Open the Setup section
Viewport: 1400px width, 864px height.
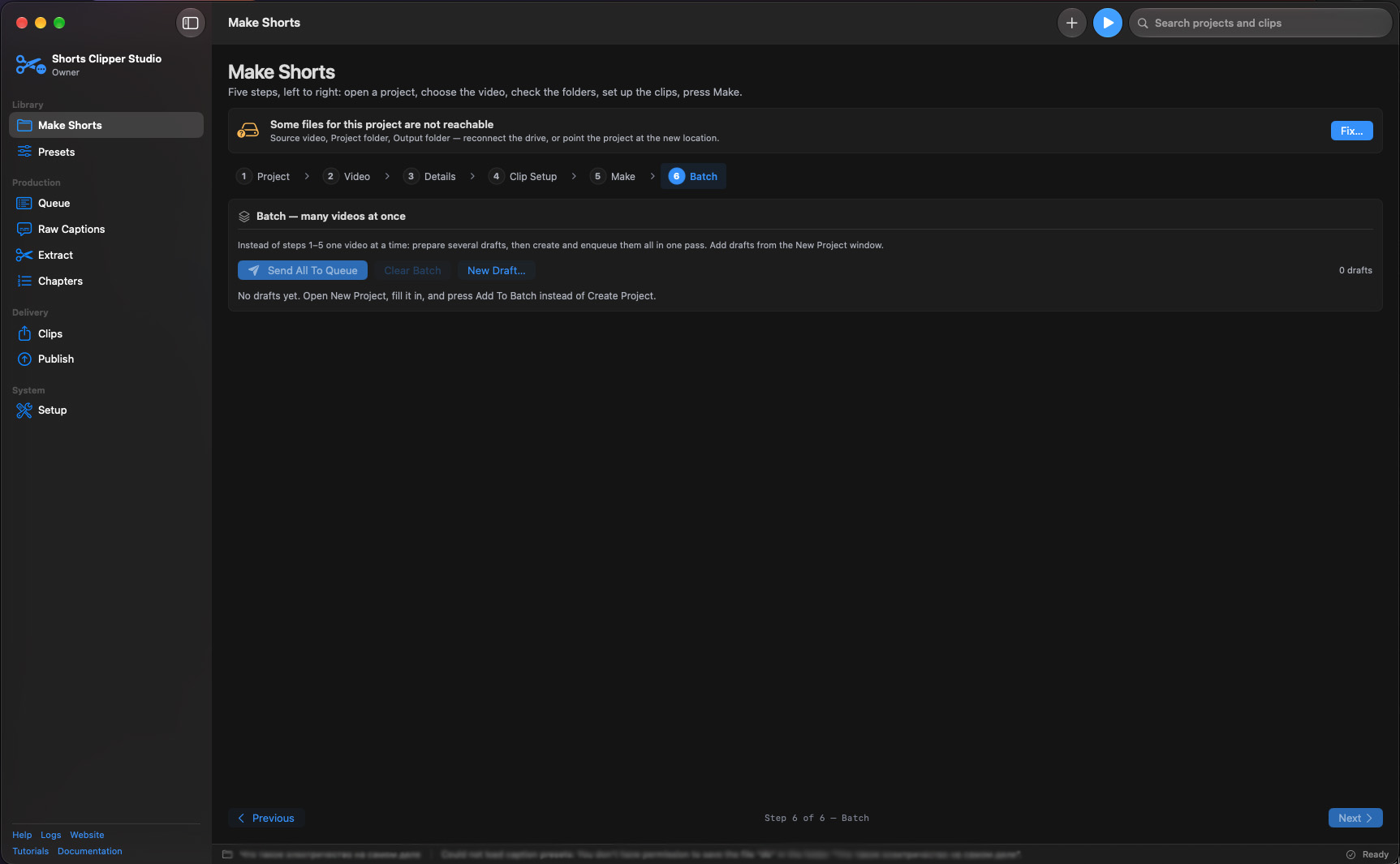(x=106, y=410)
